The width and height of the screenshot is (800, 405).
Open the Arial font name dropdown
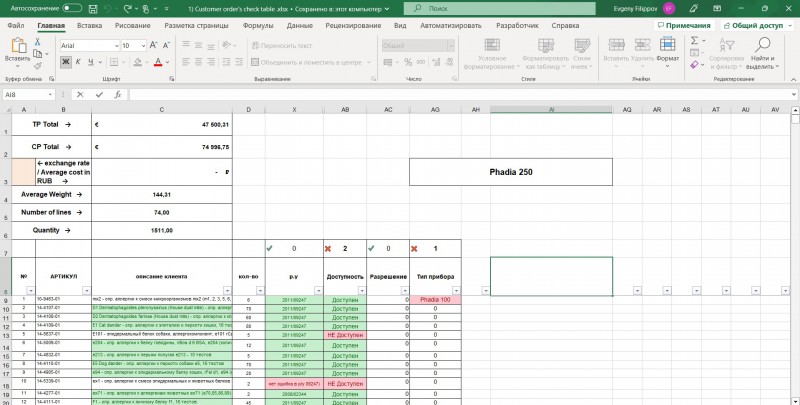coord(117,45)
